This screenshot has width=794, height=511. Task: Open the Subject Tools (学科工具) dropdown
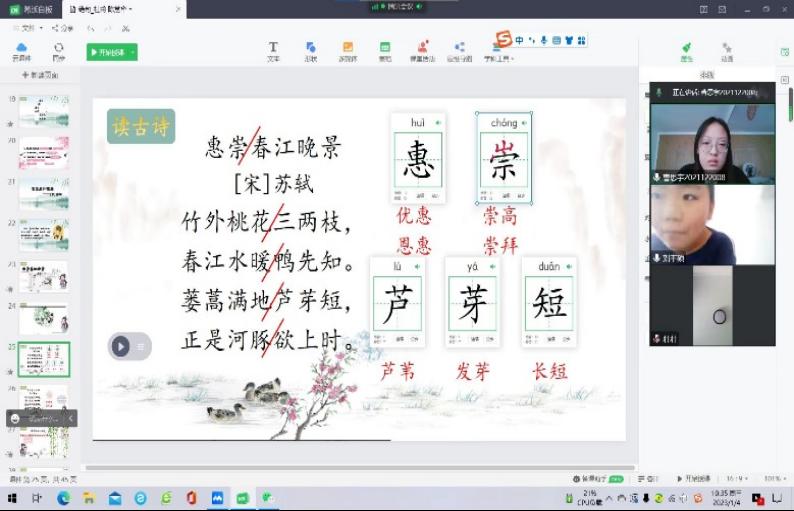(498, 58)
